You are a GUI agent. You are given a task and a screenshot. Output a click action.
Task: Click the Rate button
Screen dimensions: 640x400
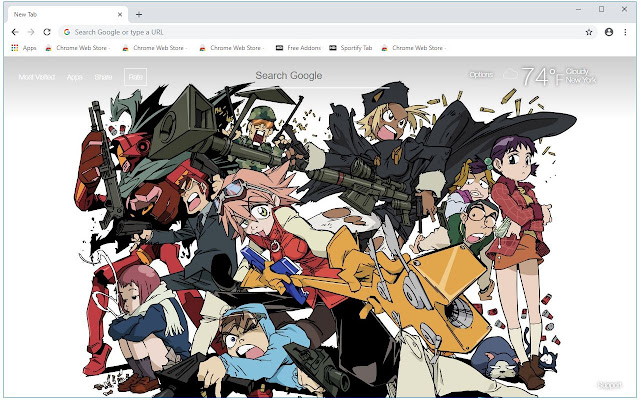[136, 77]
